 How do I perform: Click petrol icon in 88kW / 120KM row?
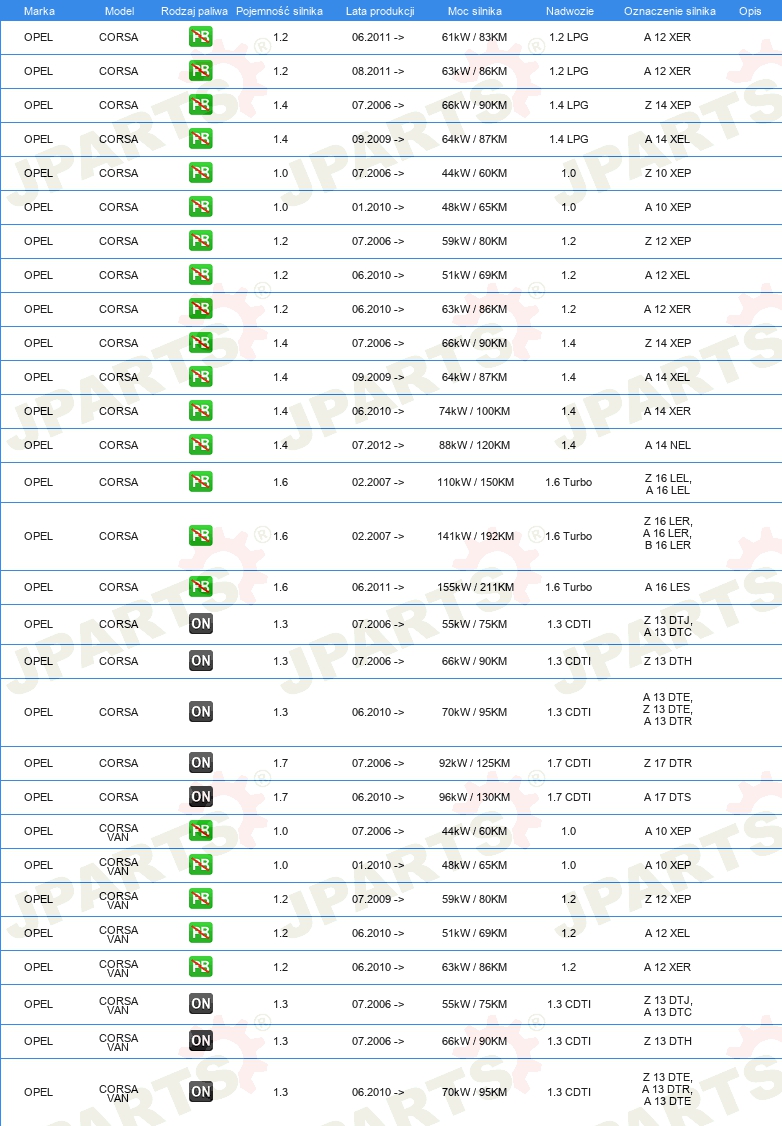coord(200,445)
